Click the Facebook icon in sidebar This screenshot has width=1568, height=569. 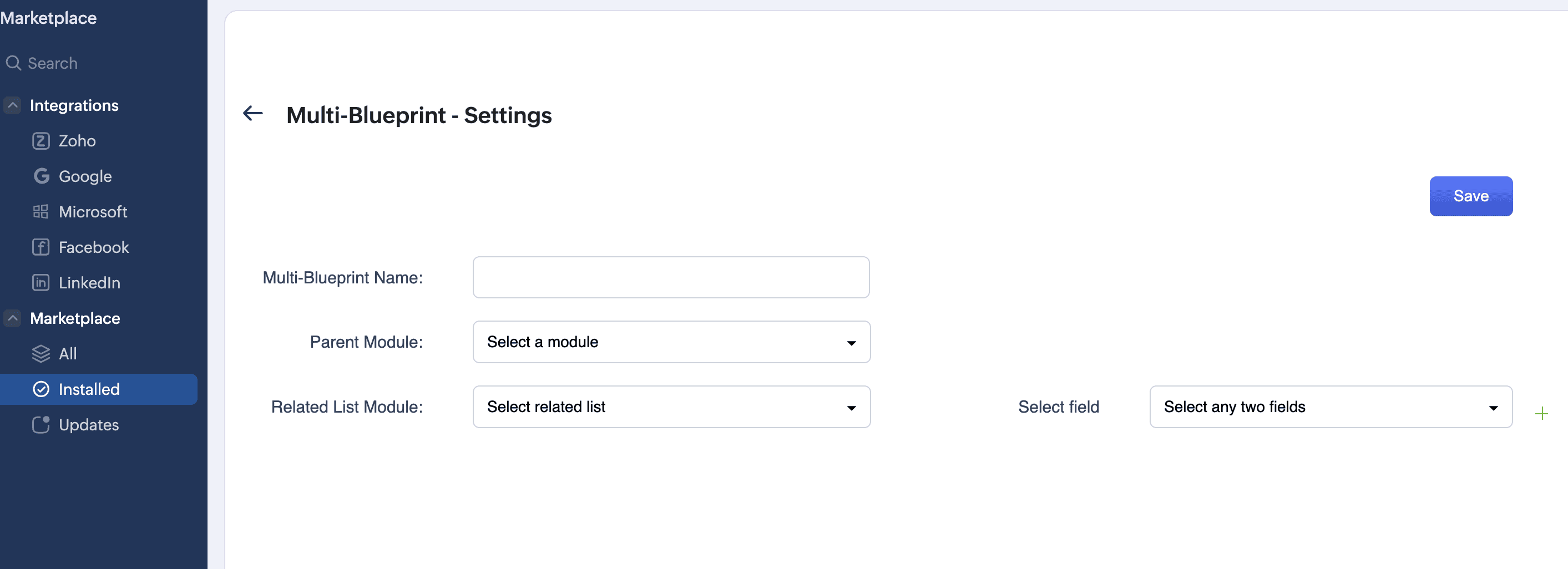[41, 247]
